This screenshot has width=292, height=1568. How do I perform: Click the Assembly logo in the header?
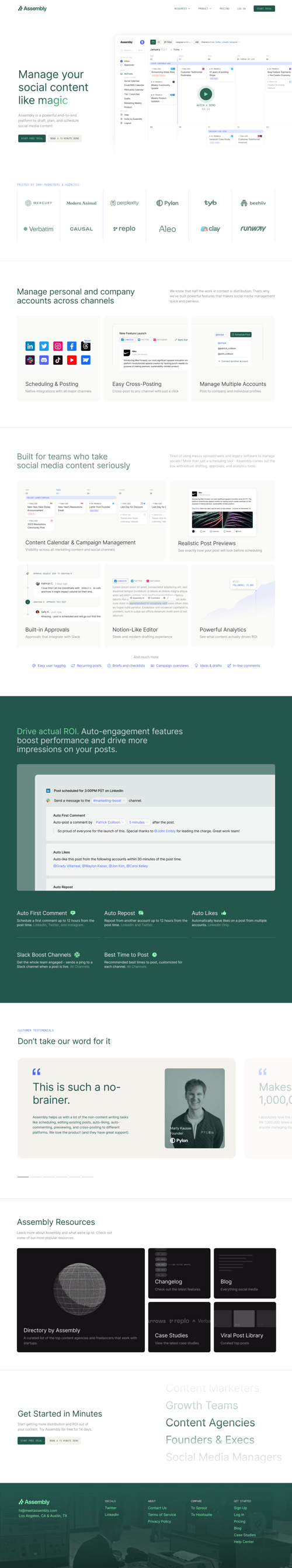click(32, 9)
